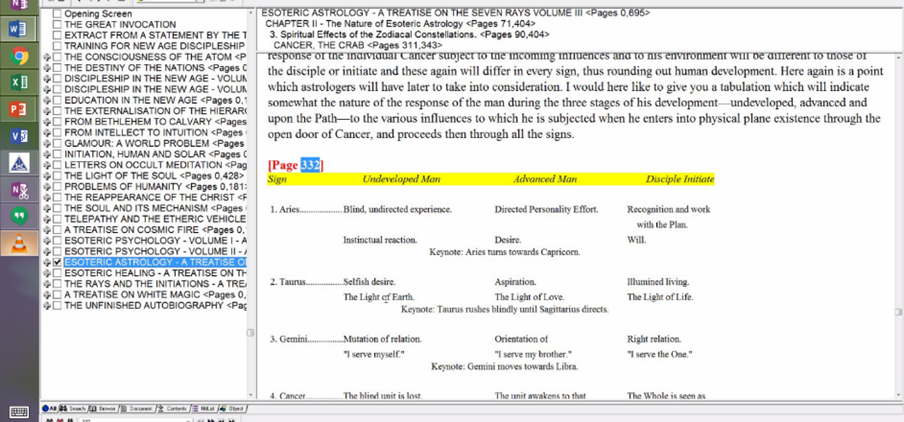Open Hangouts from the taskbar
The width and height of the screenshot is (904, 422).
(x=19, y=216)
